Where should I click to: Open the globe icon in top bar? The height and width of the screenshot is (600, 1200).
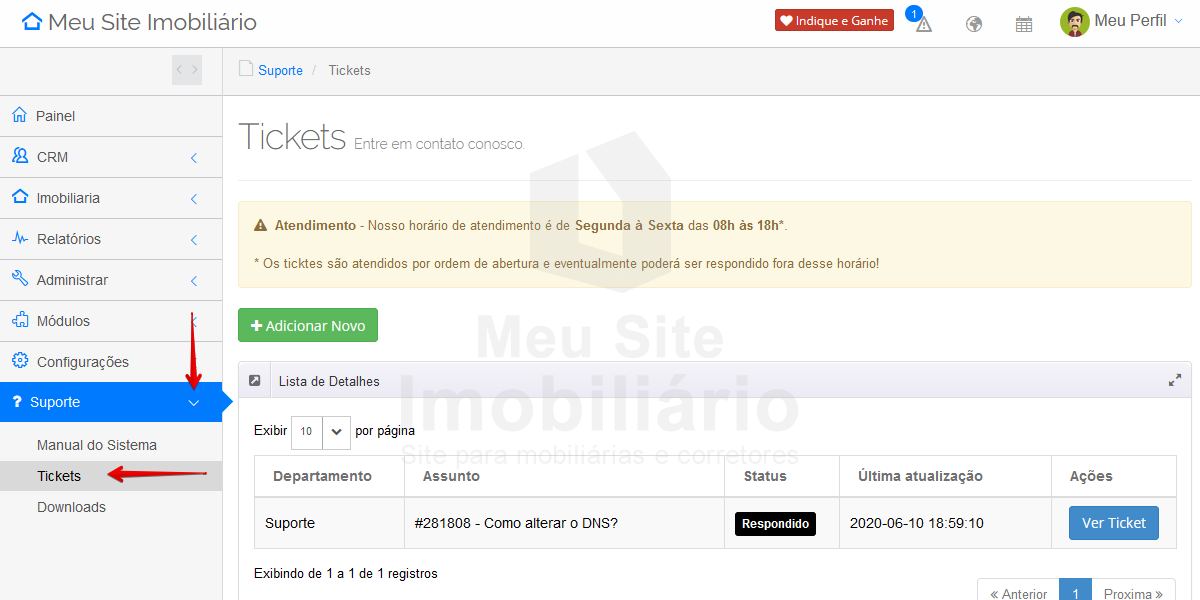click(974, 24)
